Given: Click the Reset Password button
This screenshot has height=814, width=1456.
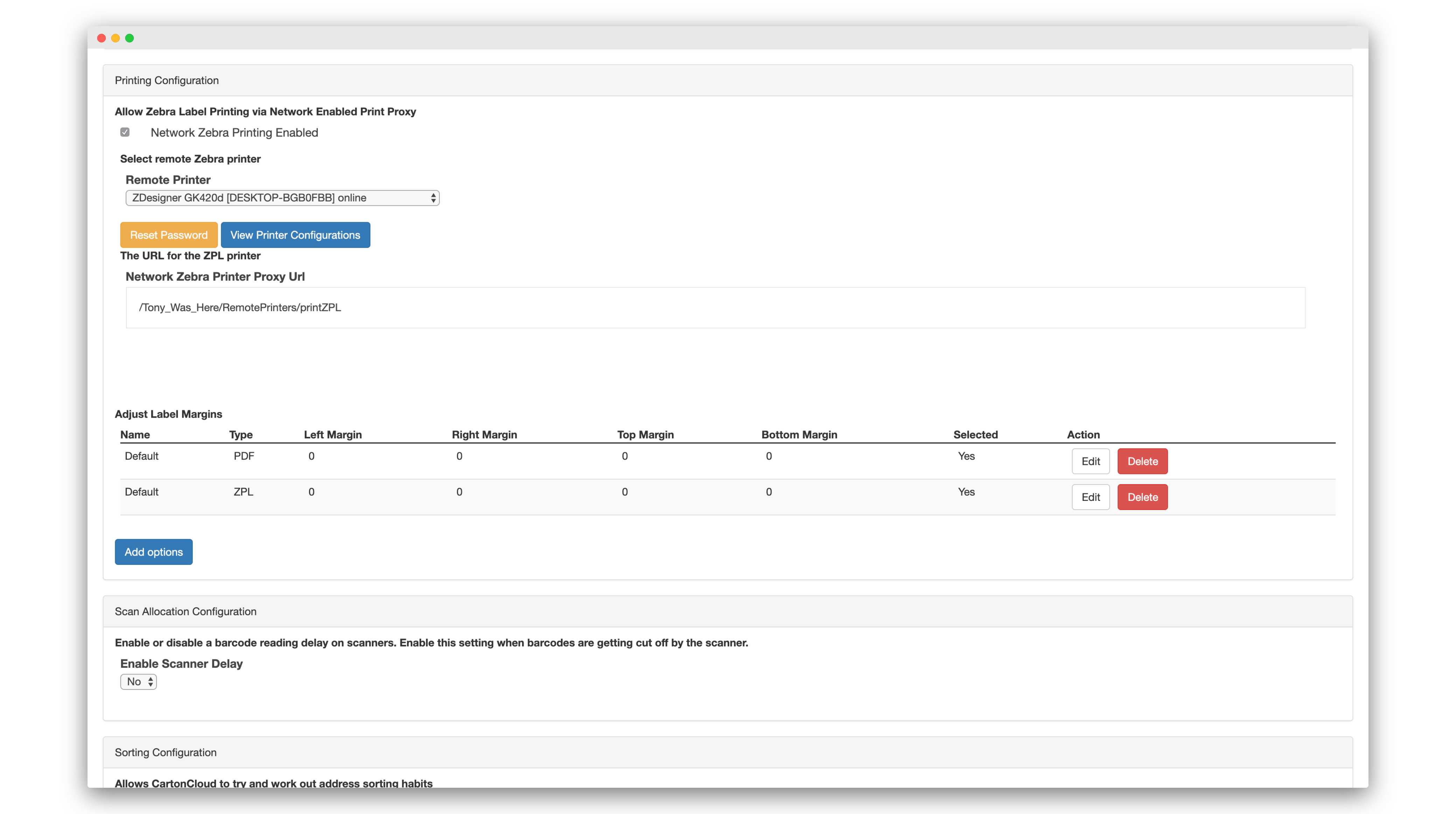Looking at the screenshot, I should pos(168,235).
